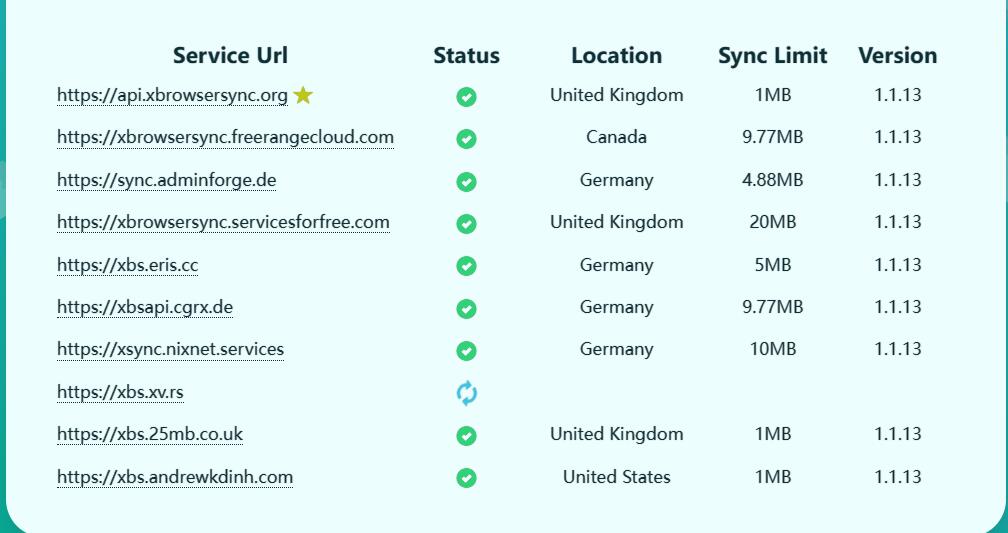The width and height of the screenshot is (1008, 533).
Task: Open the https://api.xbrowsersync.org link
Action: [x=172, y=95]
